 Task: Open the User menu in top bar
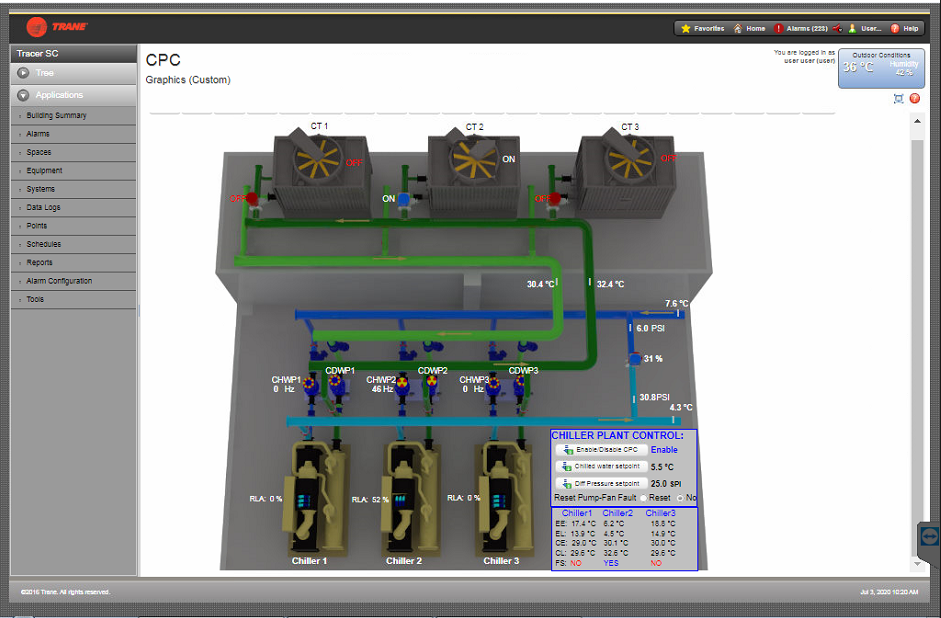click(865, 28)
